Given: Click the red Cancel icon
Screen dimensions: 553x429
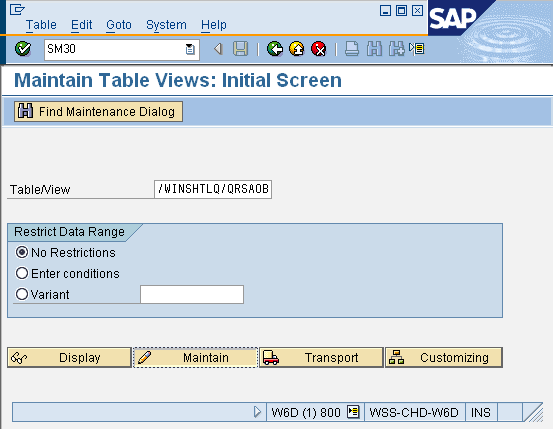Looking at the screenshot, I should 319,49.
